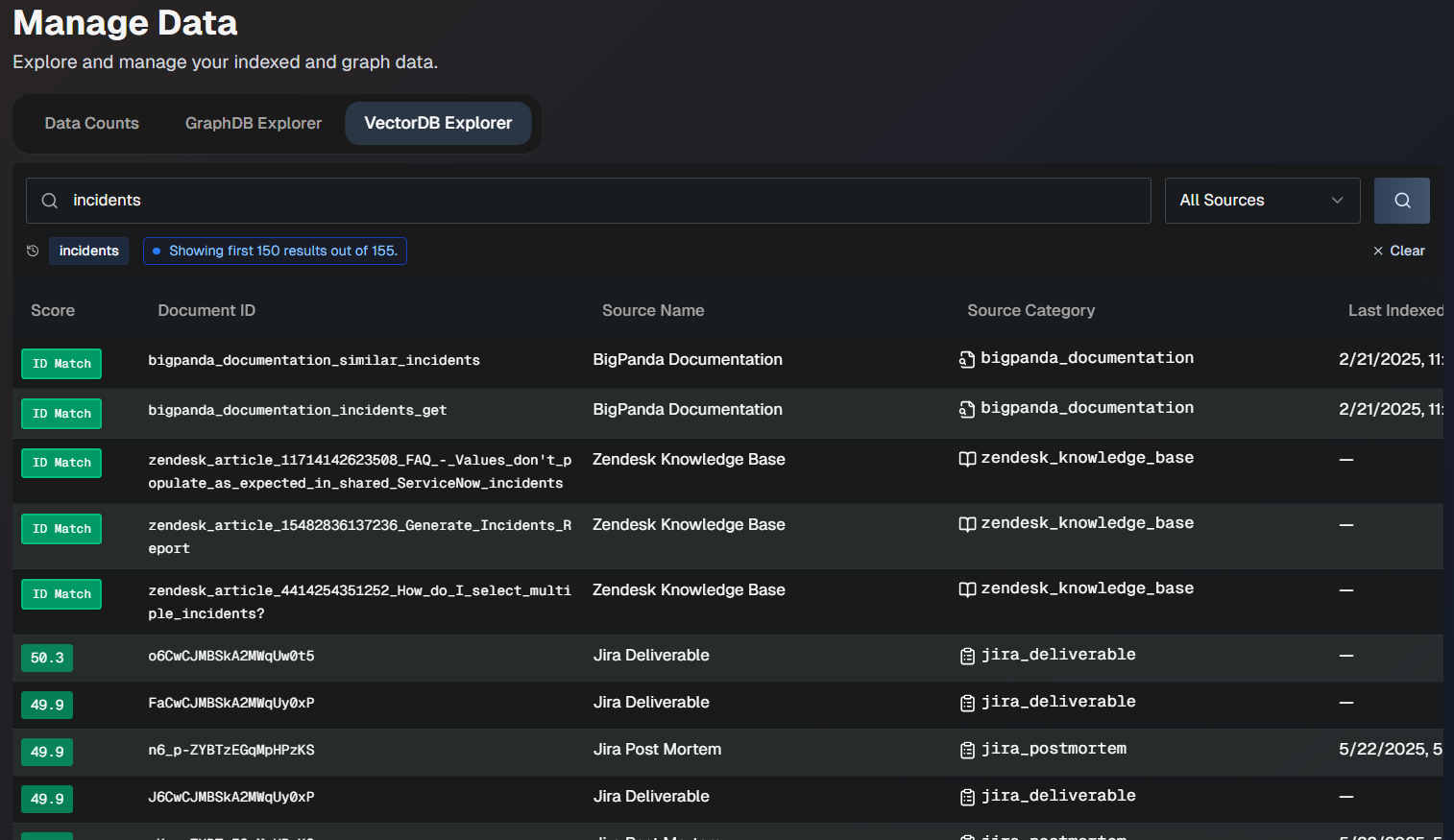Image resolution: width=1454 pixels, height=840 pixels.
Task: Click the search history clock icon
Action: [33, 251]
